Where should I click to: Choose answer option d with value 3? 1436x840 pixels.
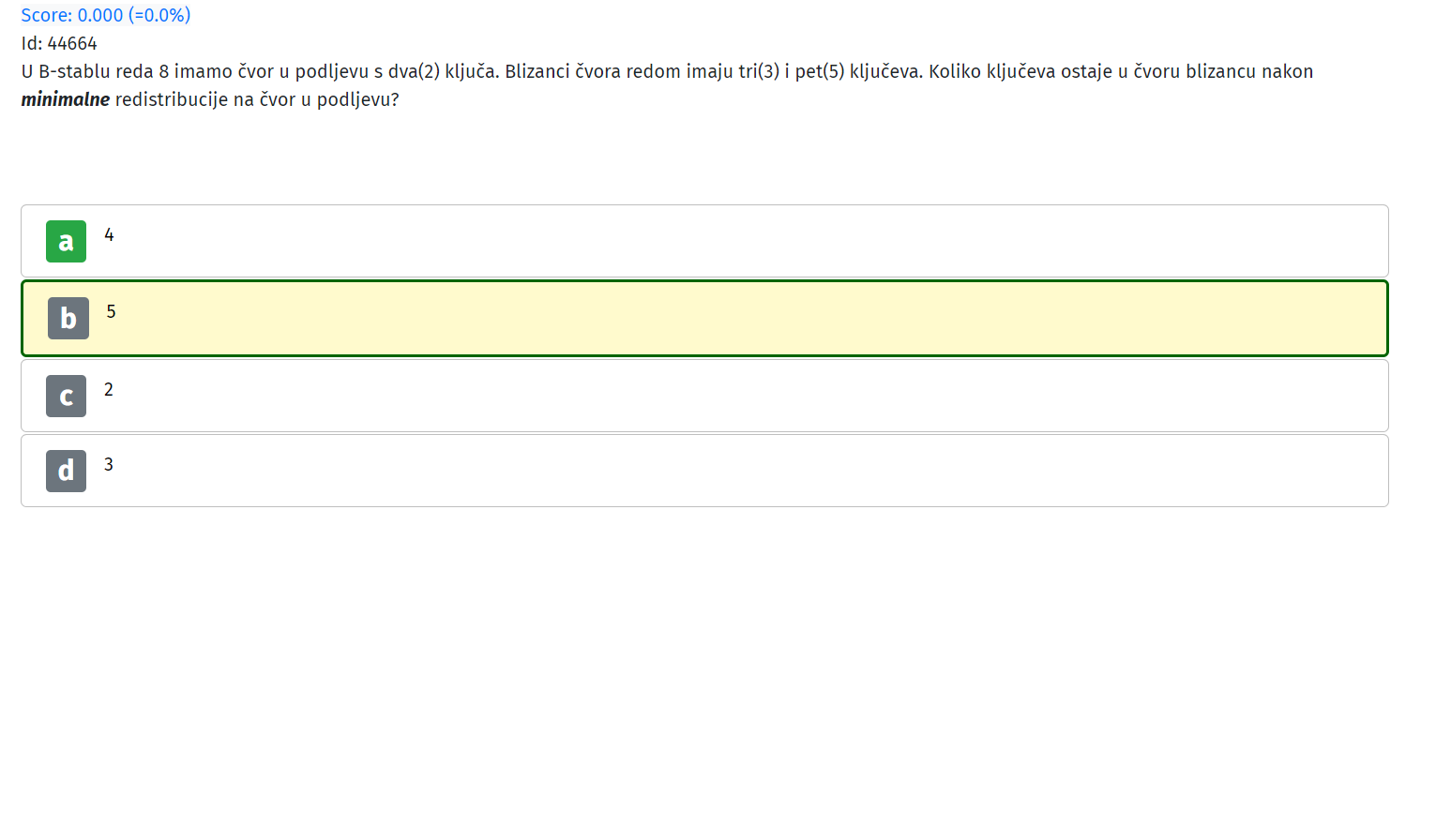tap(704, 471)
